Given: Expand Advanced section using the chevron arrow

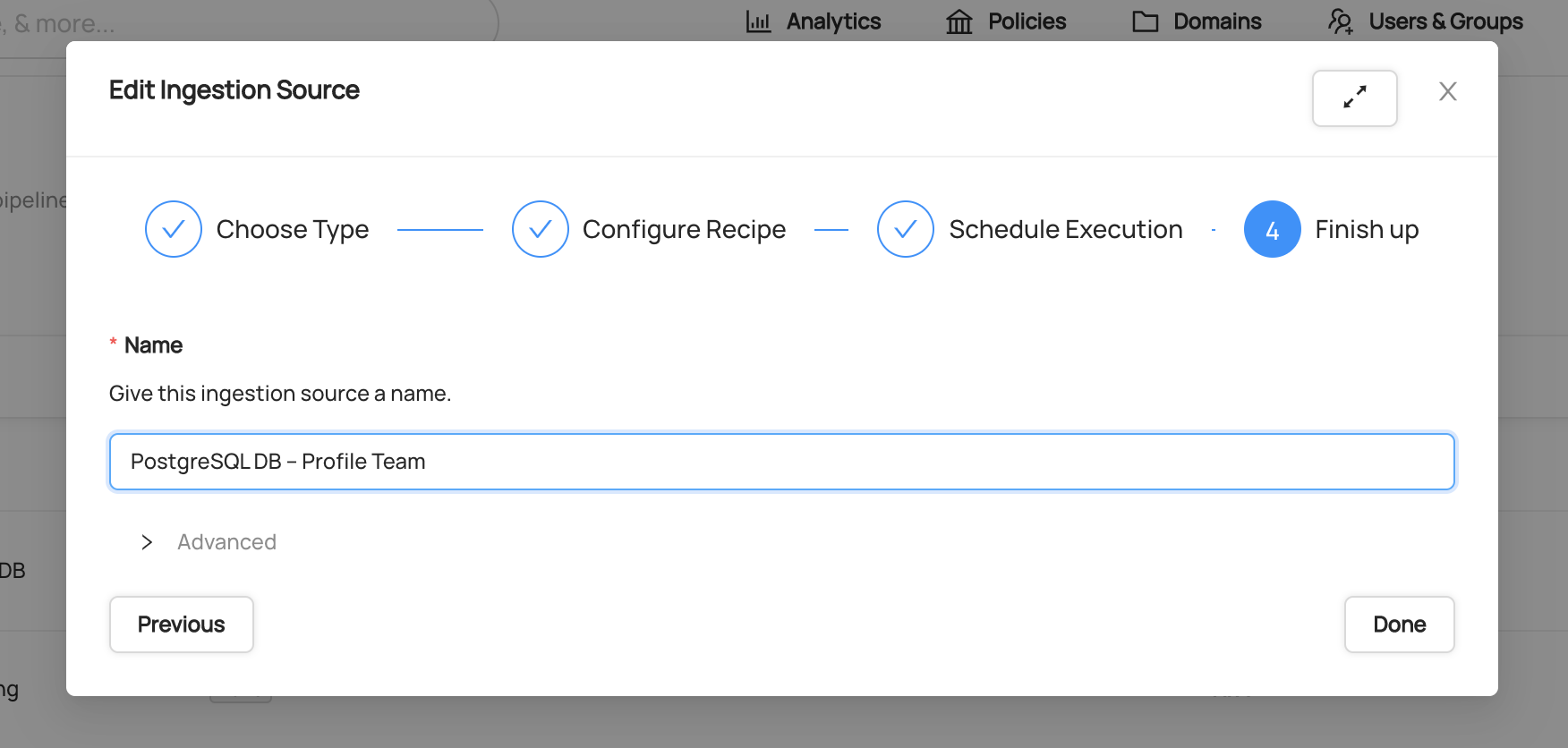Looking at the screenshot, I should (147, 542).
